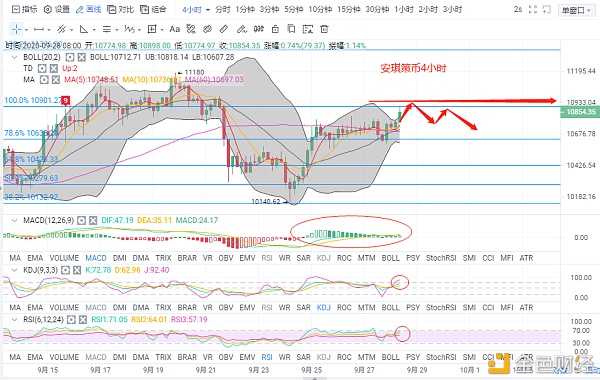Screen dimensions: 600x380
Task: Collapse the KDJ panel chevron
Action: coord(15,270)
